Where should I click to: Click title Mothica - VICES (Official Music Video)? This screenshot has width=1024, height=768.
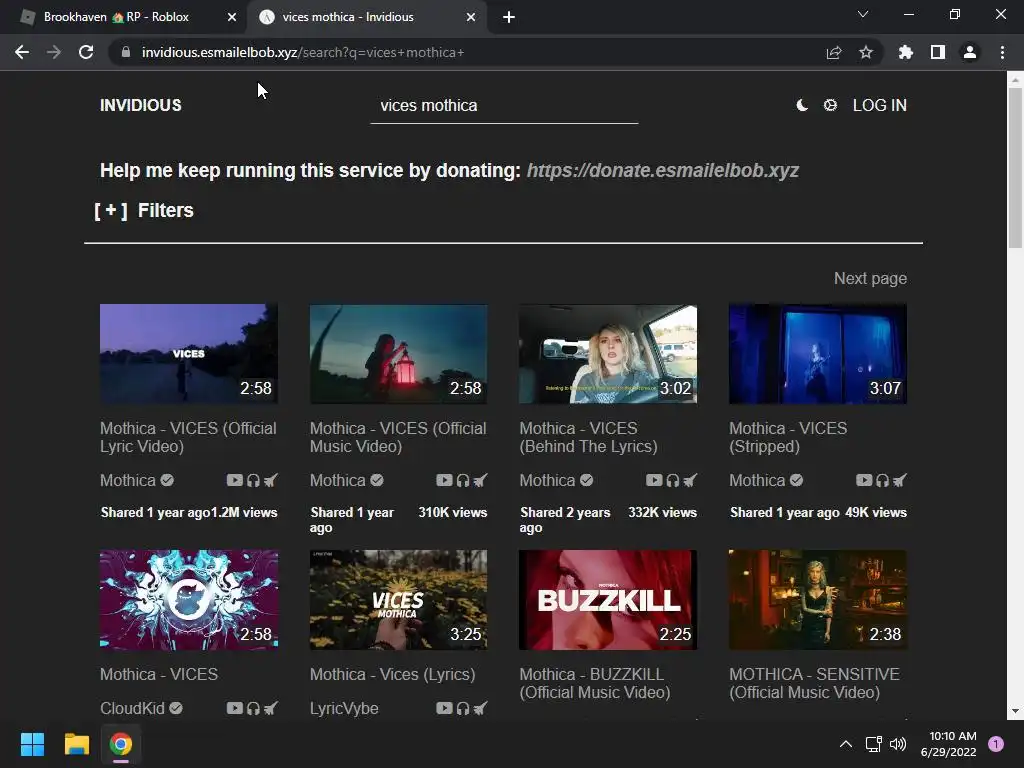point(398,437)
